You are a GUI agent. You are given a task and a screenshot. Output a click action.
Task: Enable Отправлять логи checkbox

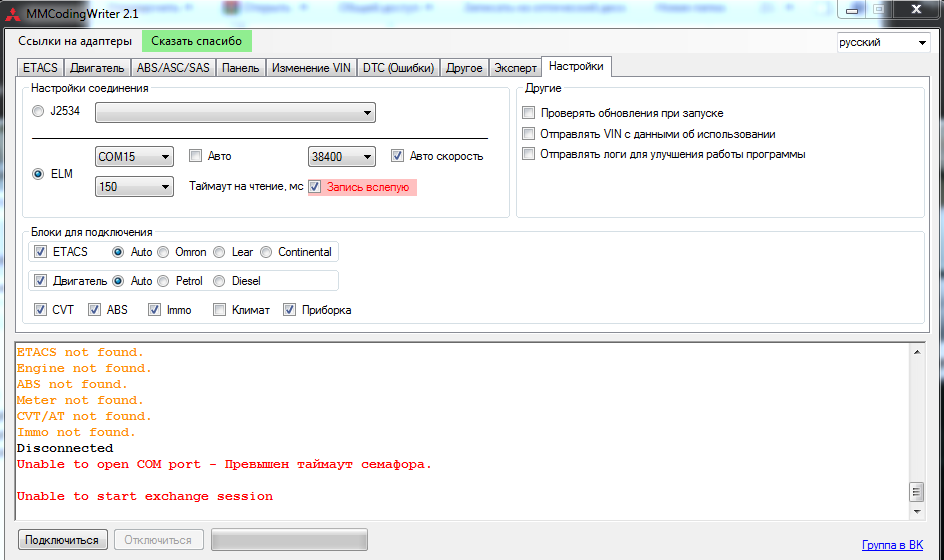click(x=529, y=154)
